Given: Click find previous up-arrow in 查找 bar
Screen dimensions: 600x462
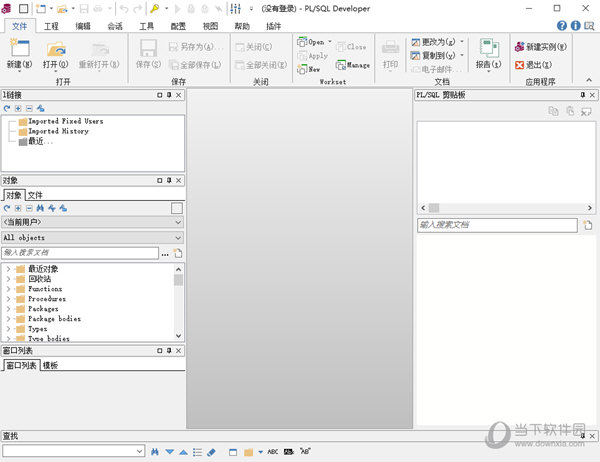Looking at the screenshot, I should coord(183,452).
